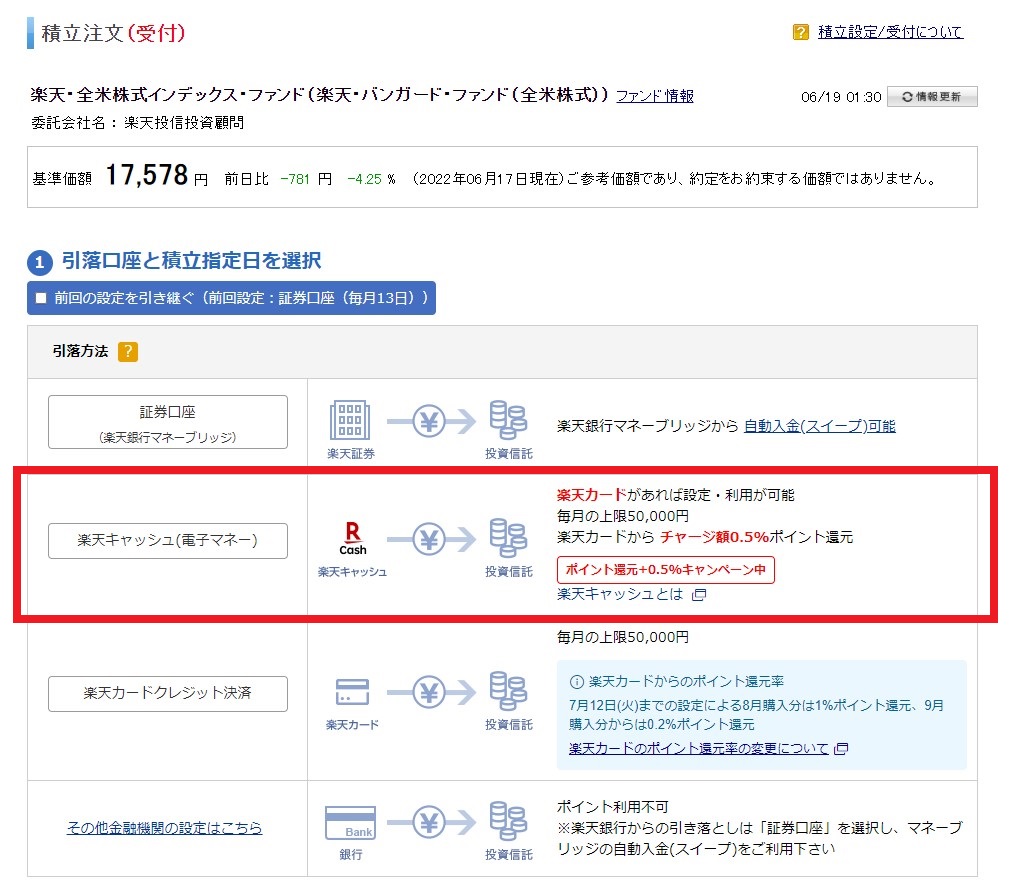Click the ポイント還元+0.5%キャンペーン中 badge
The width and height of the screenshot is (1014, 892).
[x=665, y=570]
